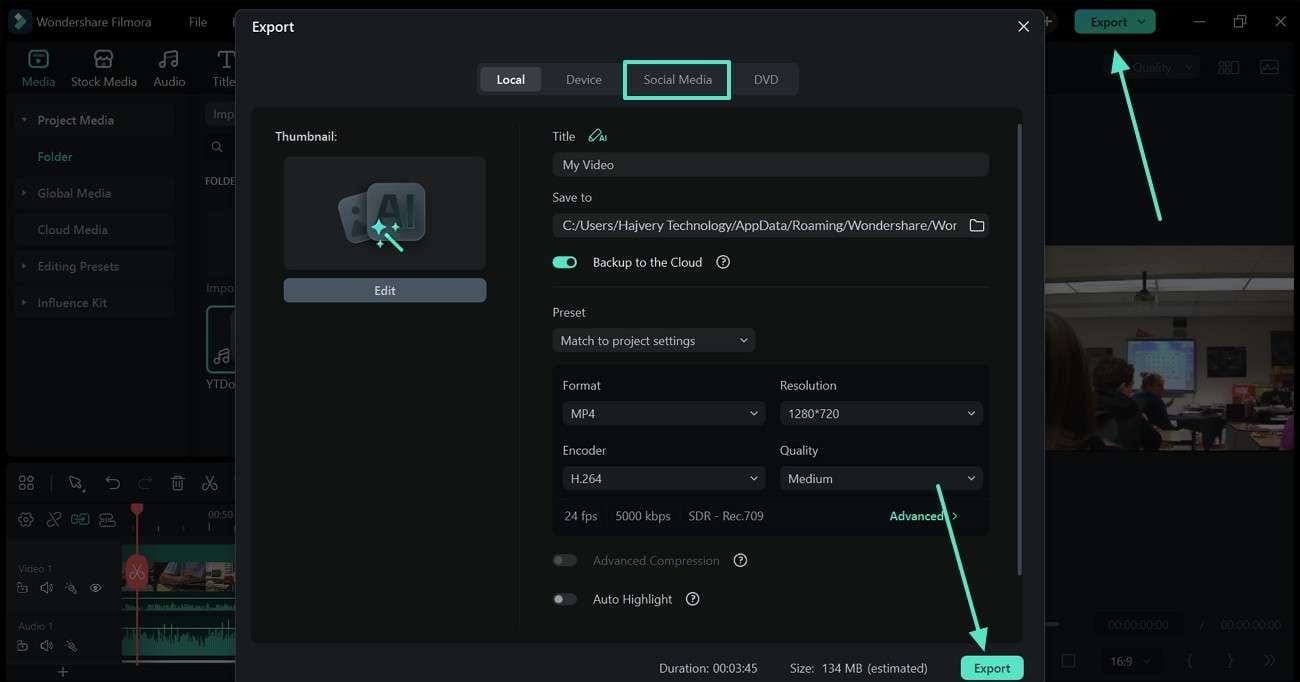Image resolution: width=1300 pixels, height=682 pixels.
Task: Click the AI title generator pen icon
Action: [x=597, y=136]
